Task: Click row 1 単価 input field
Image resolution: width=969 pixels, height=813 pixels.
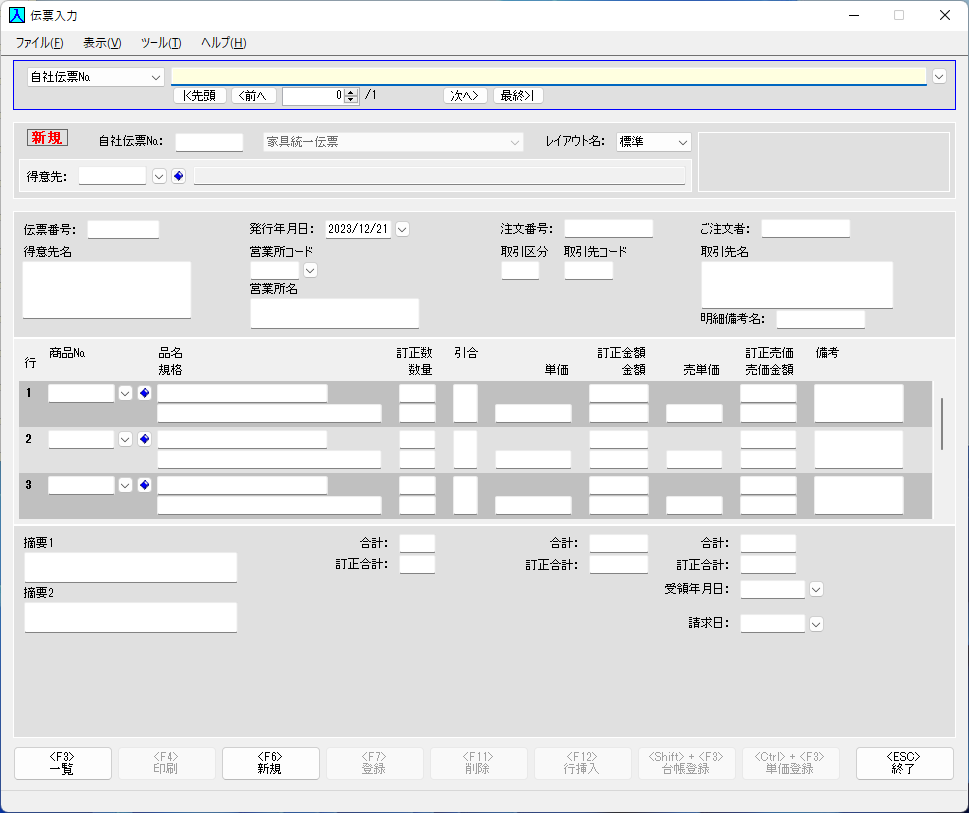Action: coord(533,413)
